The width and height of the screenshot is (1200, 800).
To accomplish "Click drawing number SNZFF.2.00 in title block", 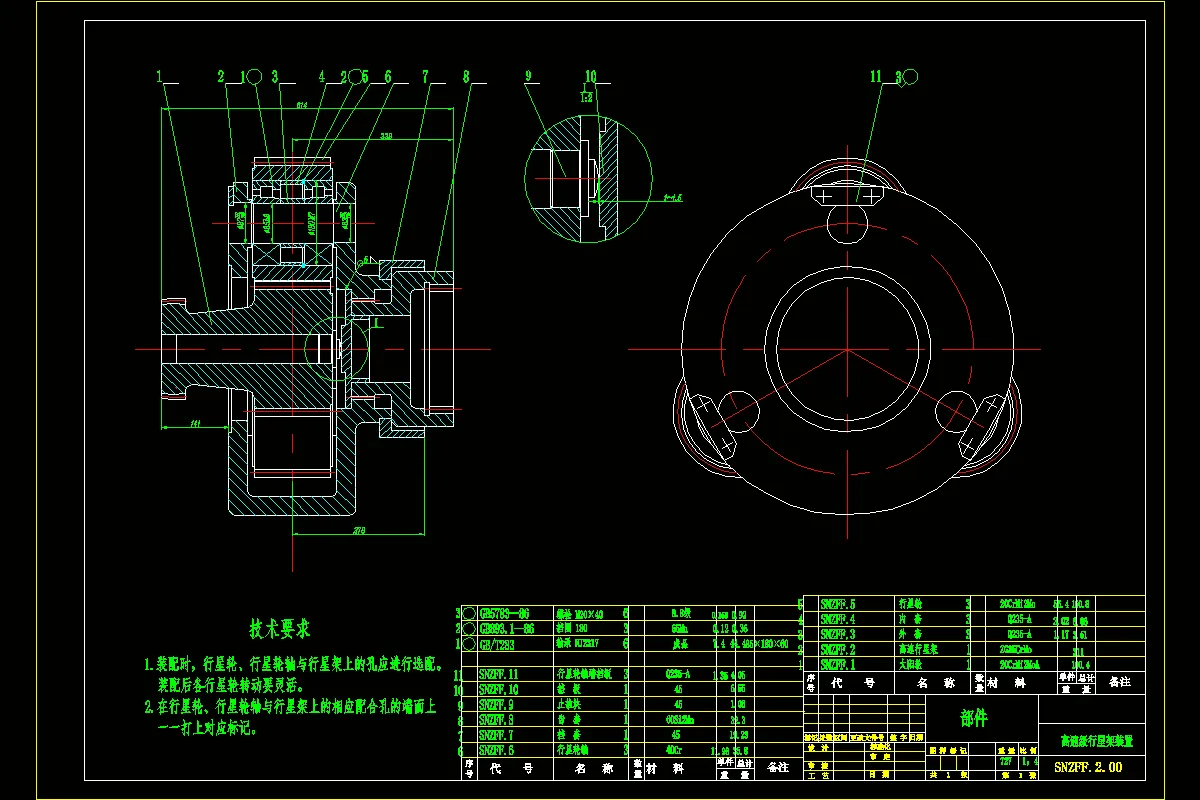I will point(1088,767).
